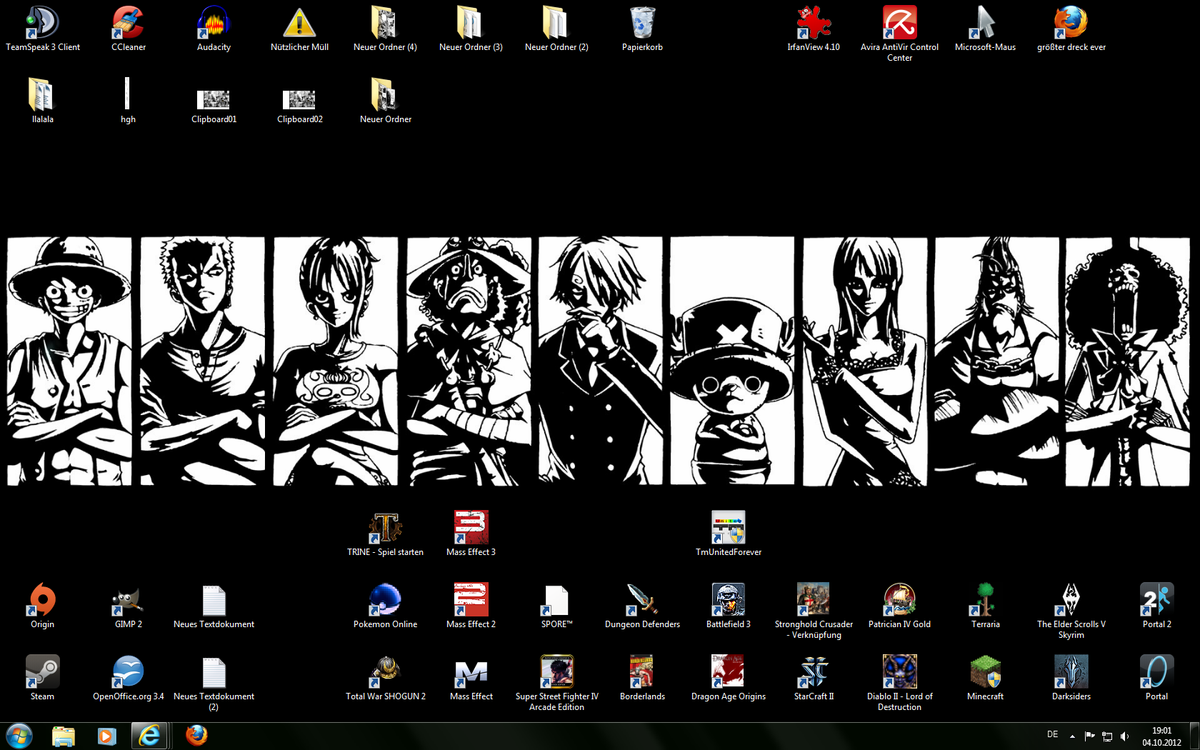Open the Audacity desktop icon
Viewport: 1200px width, 750px height.
pos(214,28)
